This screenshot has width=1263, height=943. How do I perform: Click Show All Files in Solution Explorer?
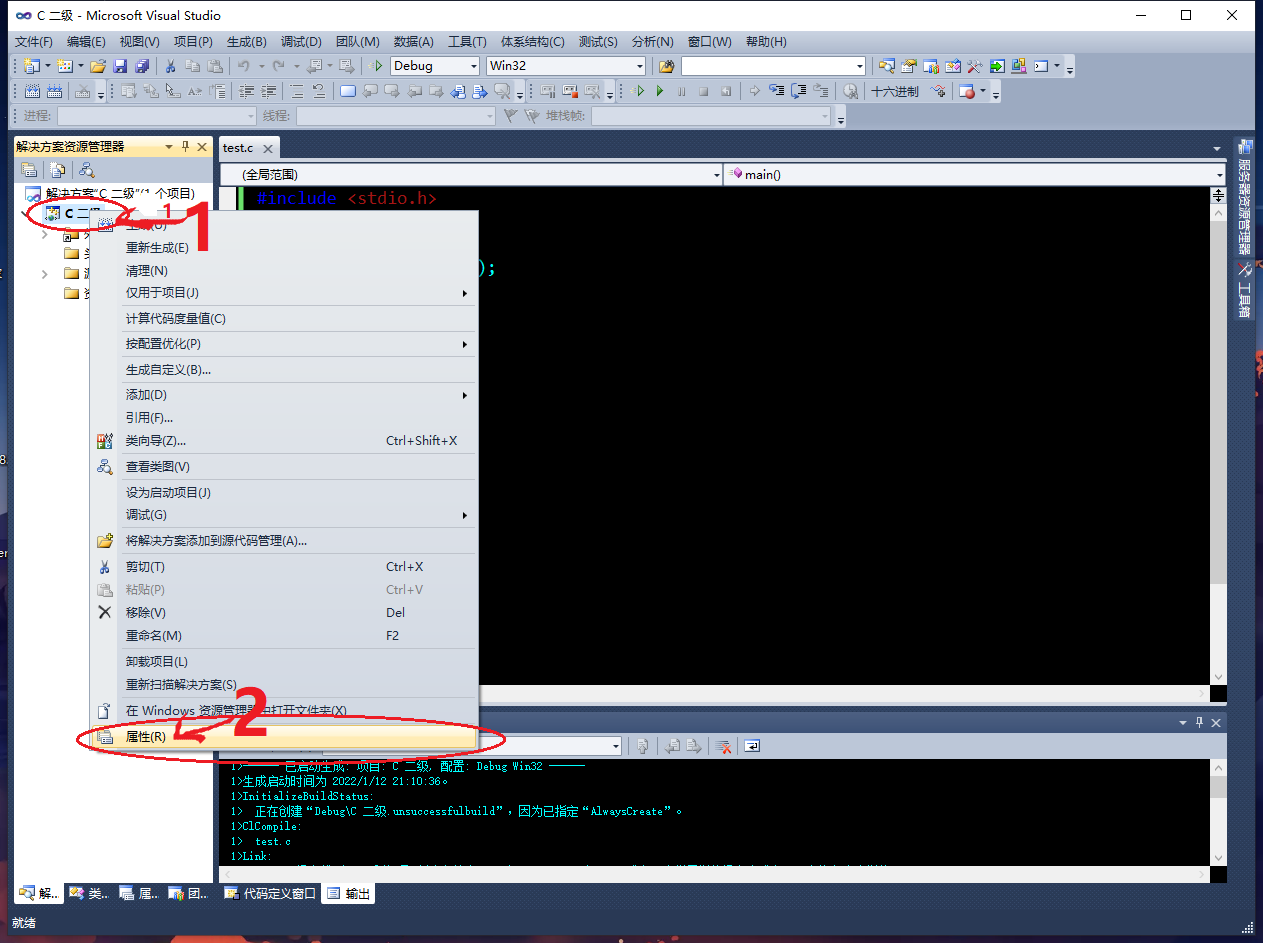click(58, 170)
